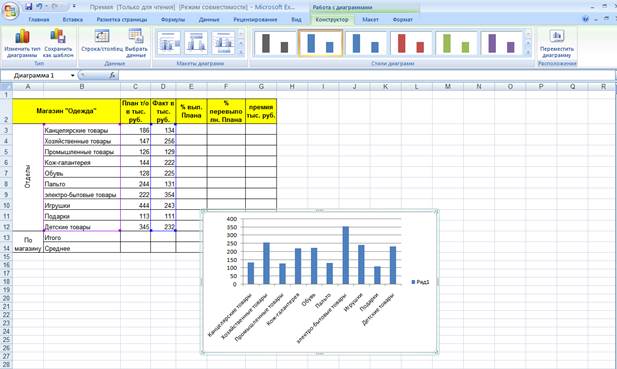This screenshot has width=617, height=369.
Task: Select cell with value 354
Action: [x=163, y=194]
